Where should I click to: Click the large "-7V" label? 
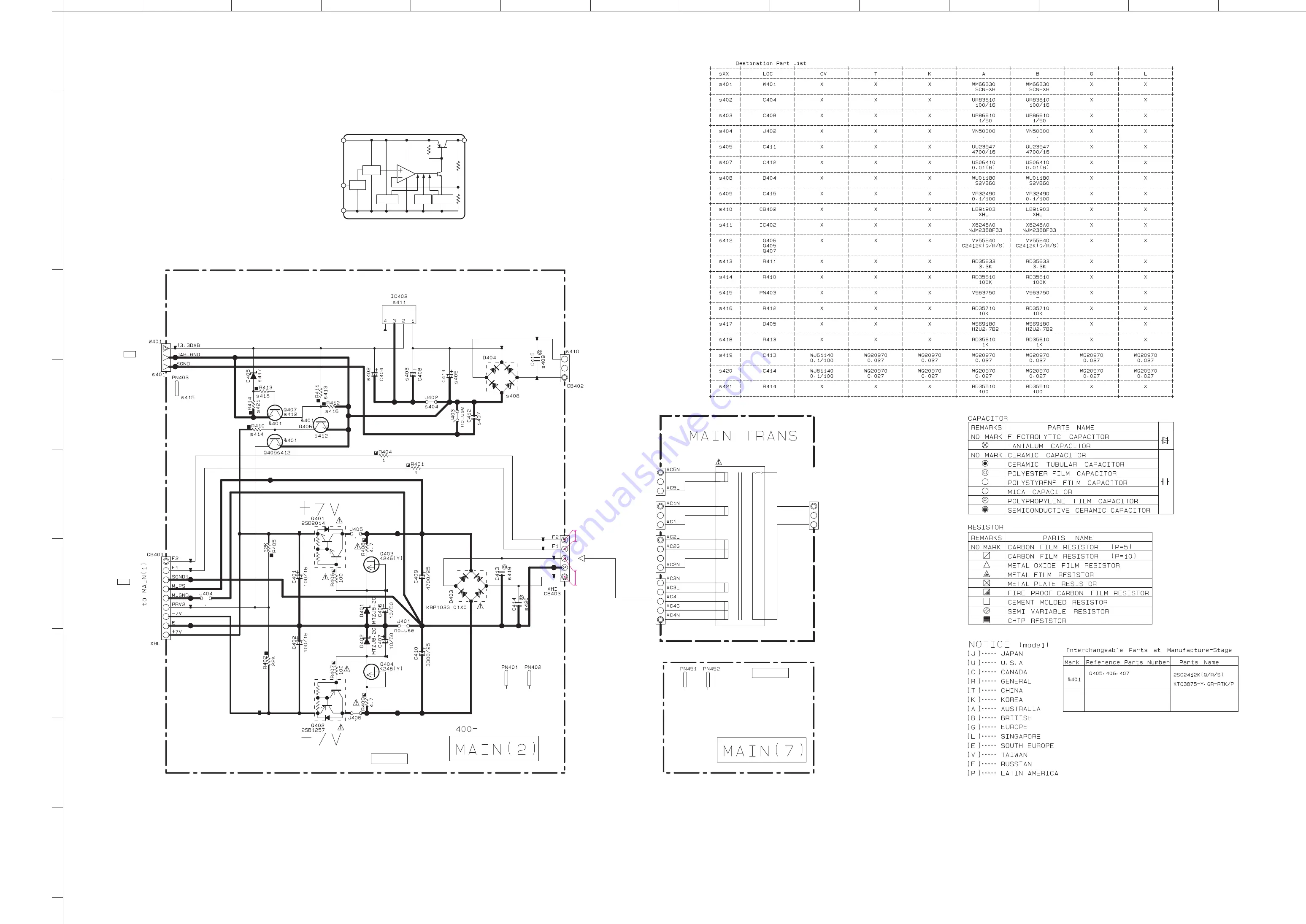(320, 739)
